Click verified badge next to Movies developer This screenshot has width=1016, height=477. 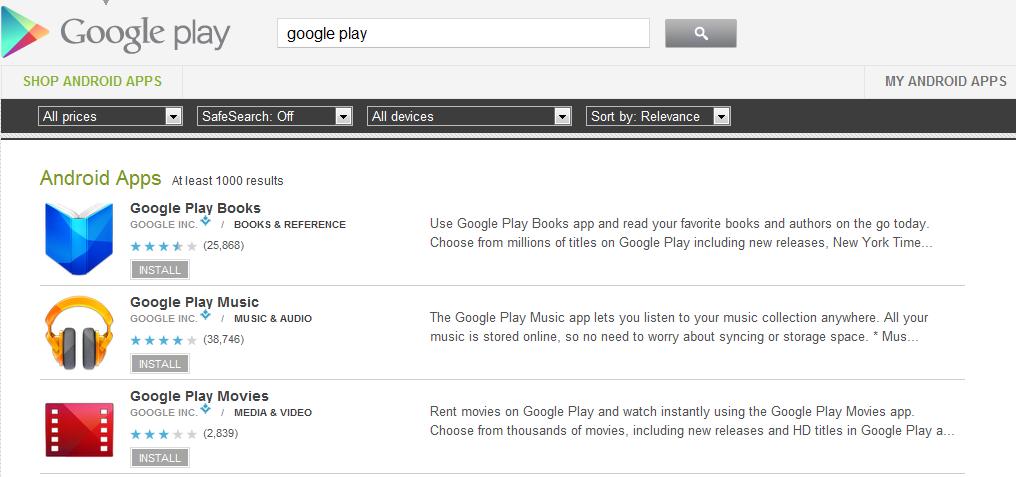(205, 410)
